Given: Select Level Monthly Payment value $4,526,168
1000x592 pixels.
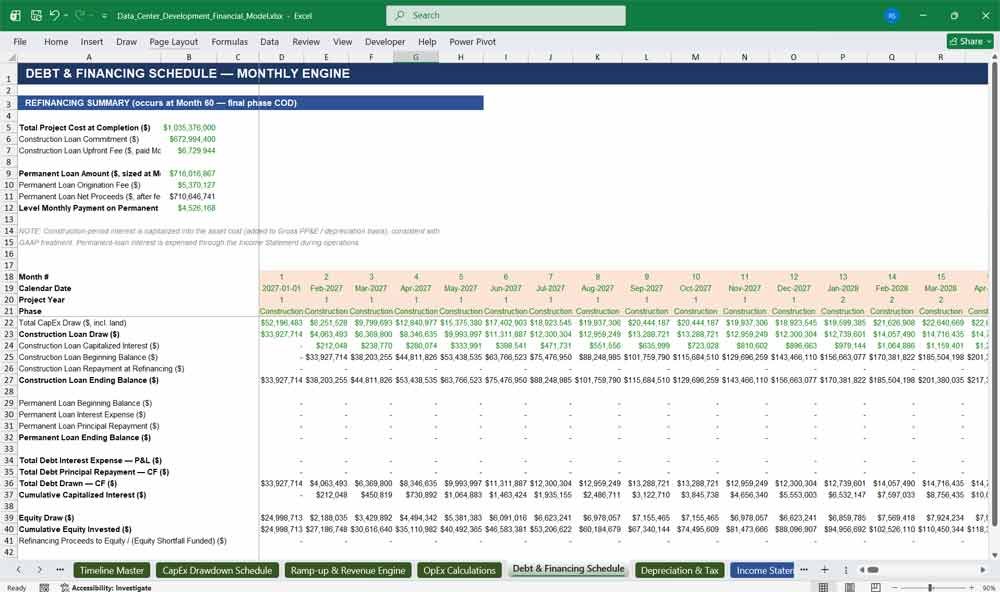Looking at the screenshot, I should (189, 208).
